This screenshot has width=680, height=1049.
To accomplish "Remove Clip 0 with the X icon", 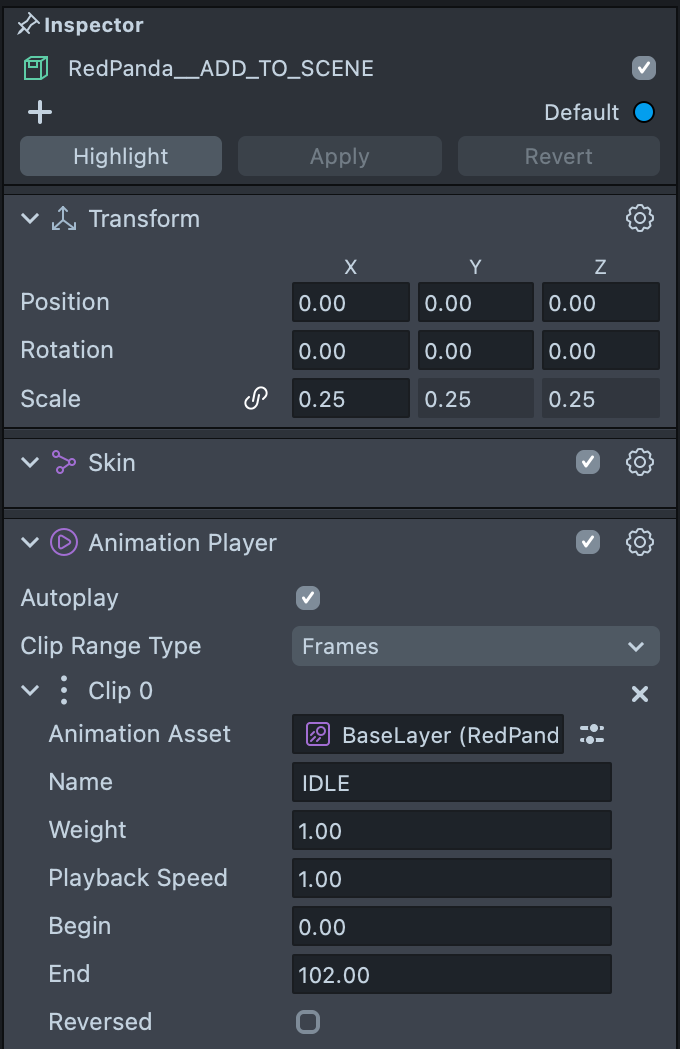I will tap(640, 694).
